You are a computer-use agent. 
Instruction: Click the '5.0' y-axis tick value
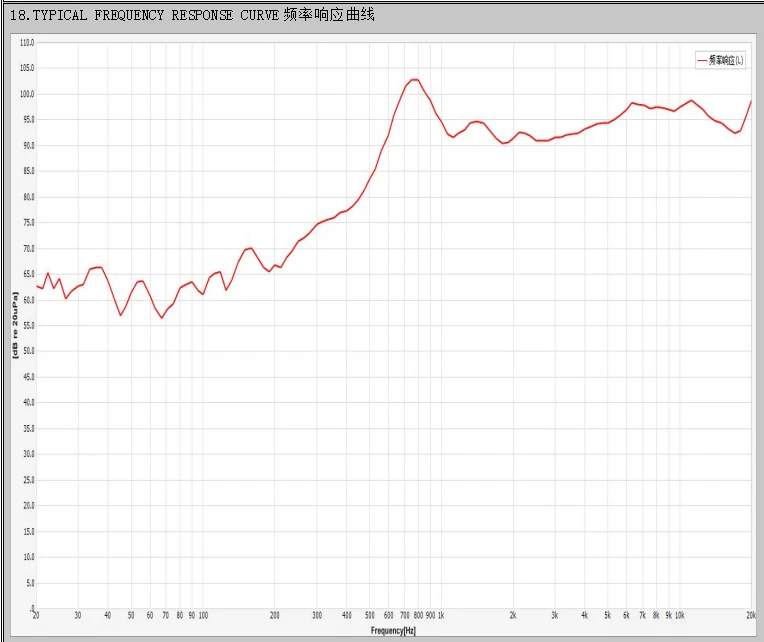30,583
